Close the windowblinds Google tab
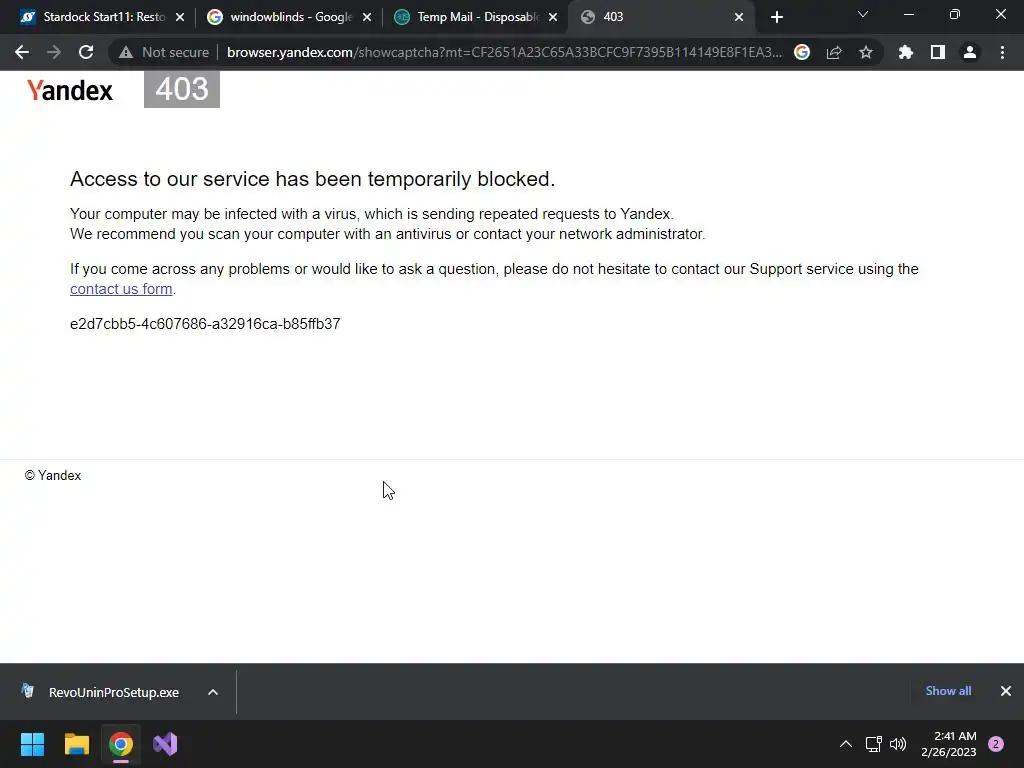 tap(366, 17)
